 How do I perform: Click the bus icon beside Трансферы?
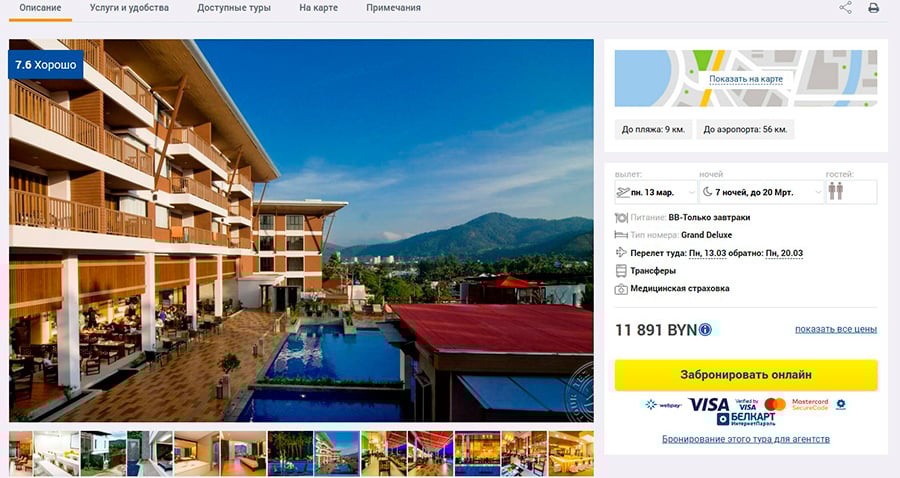pos(620,270)
